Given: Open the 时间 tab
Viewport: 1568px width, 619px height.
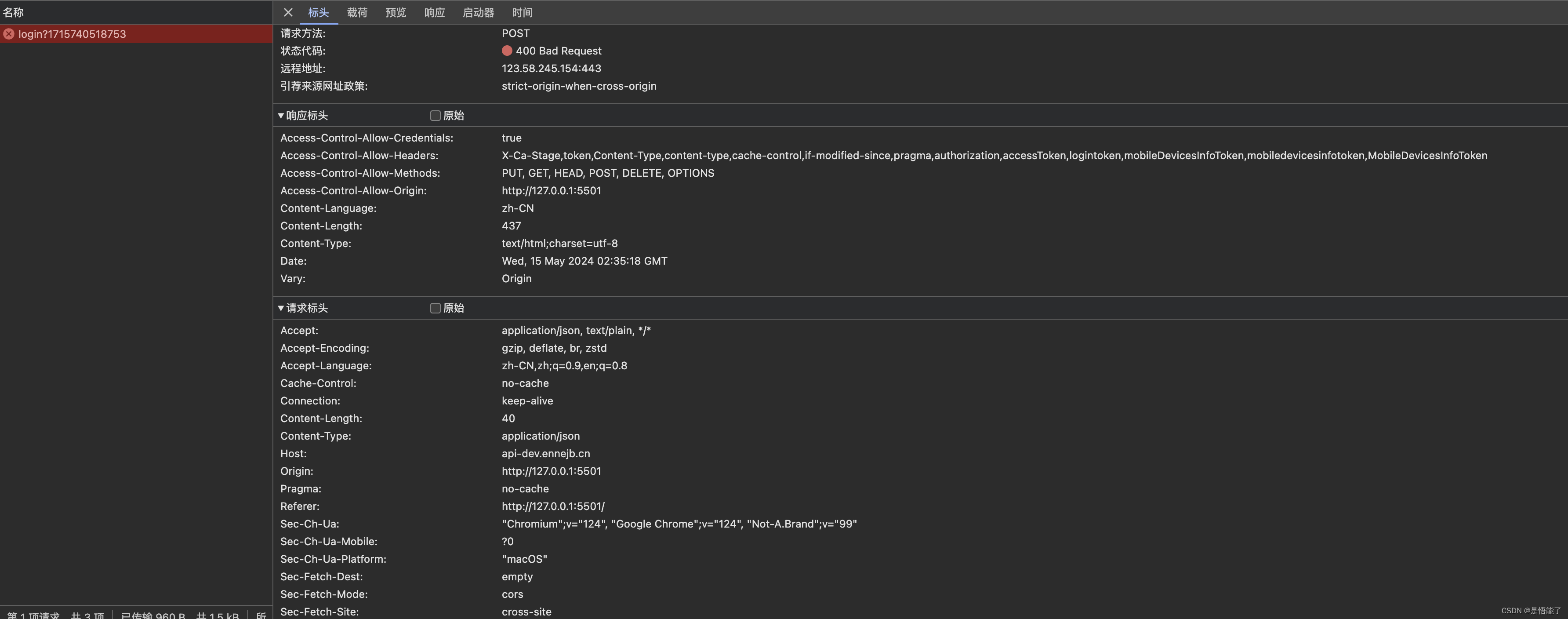Looking at the screenshot, I should 522,12.
